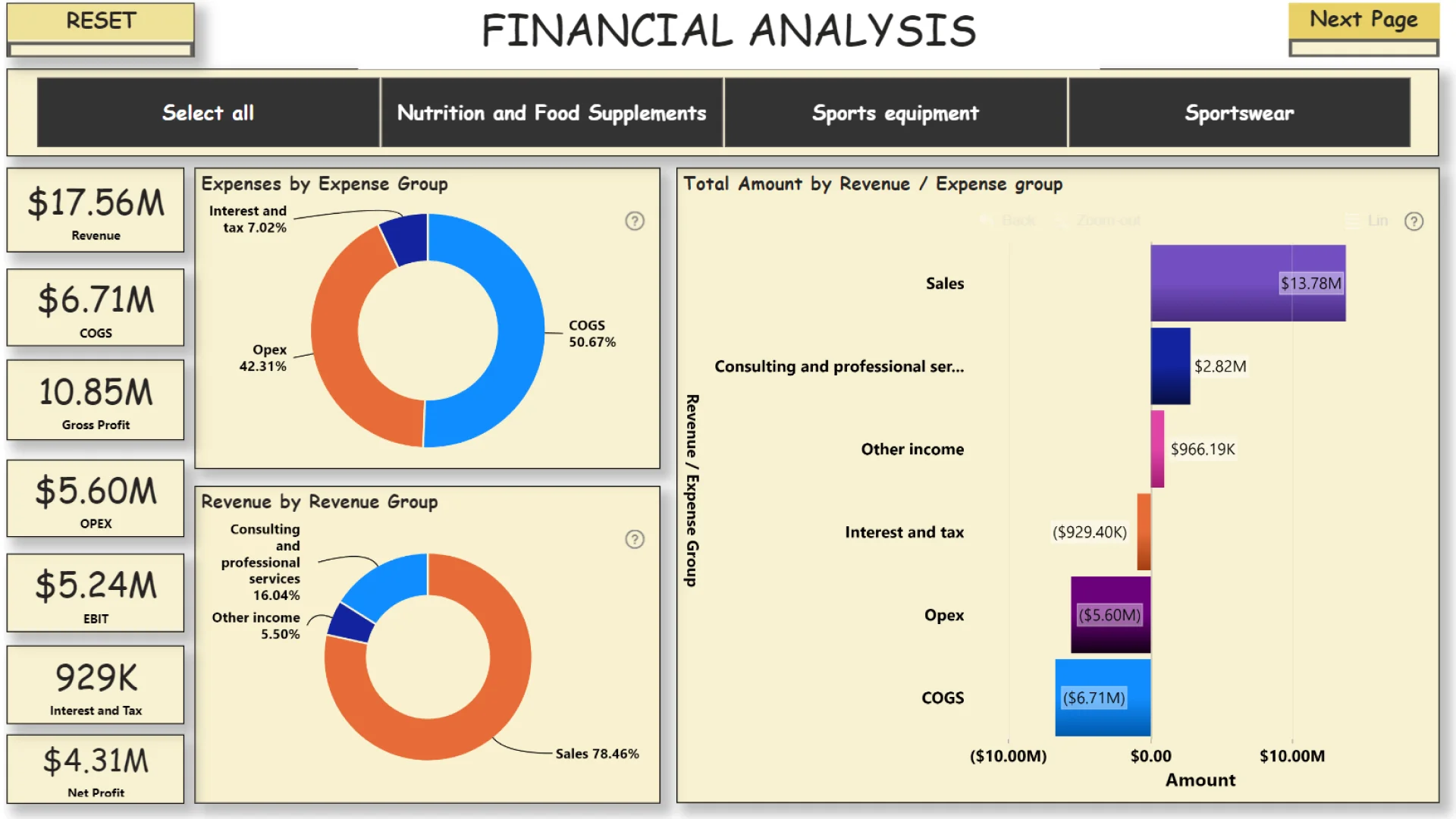Click the pink Other income bar

pos(1157,449)
